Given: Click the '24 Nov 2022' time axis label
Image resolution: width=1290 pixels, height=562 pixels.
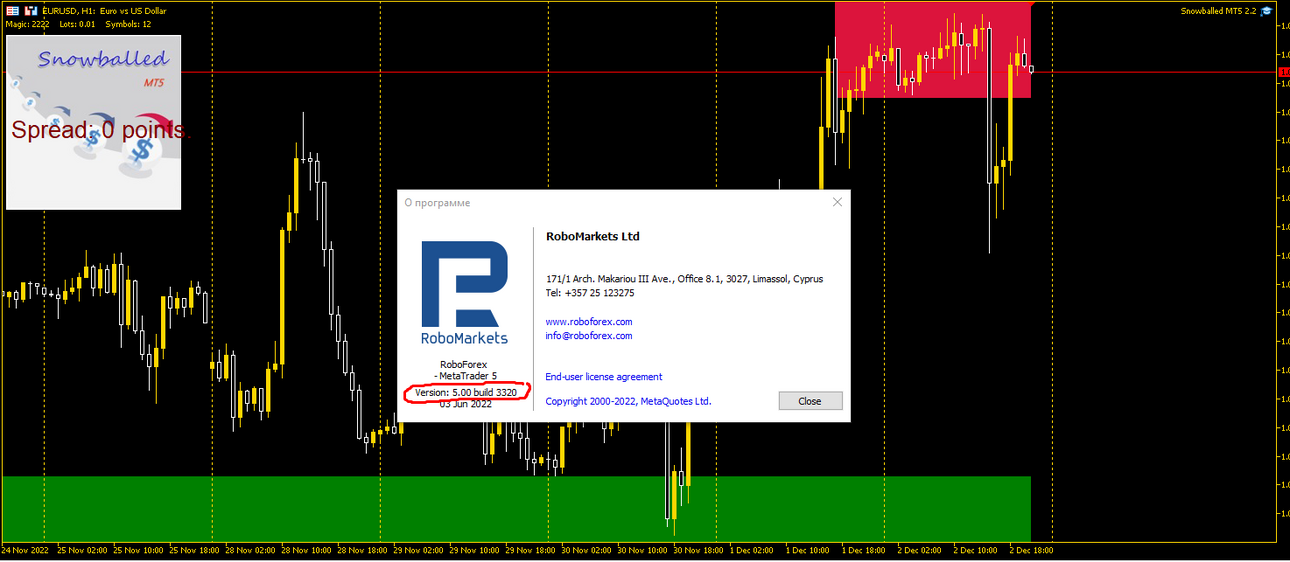Looking at the screenshot, I should pyautogui.click(x=25, y=550).
